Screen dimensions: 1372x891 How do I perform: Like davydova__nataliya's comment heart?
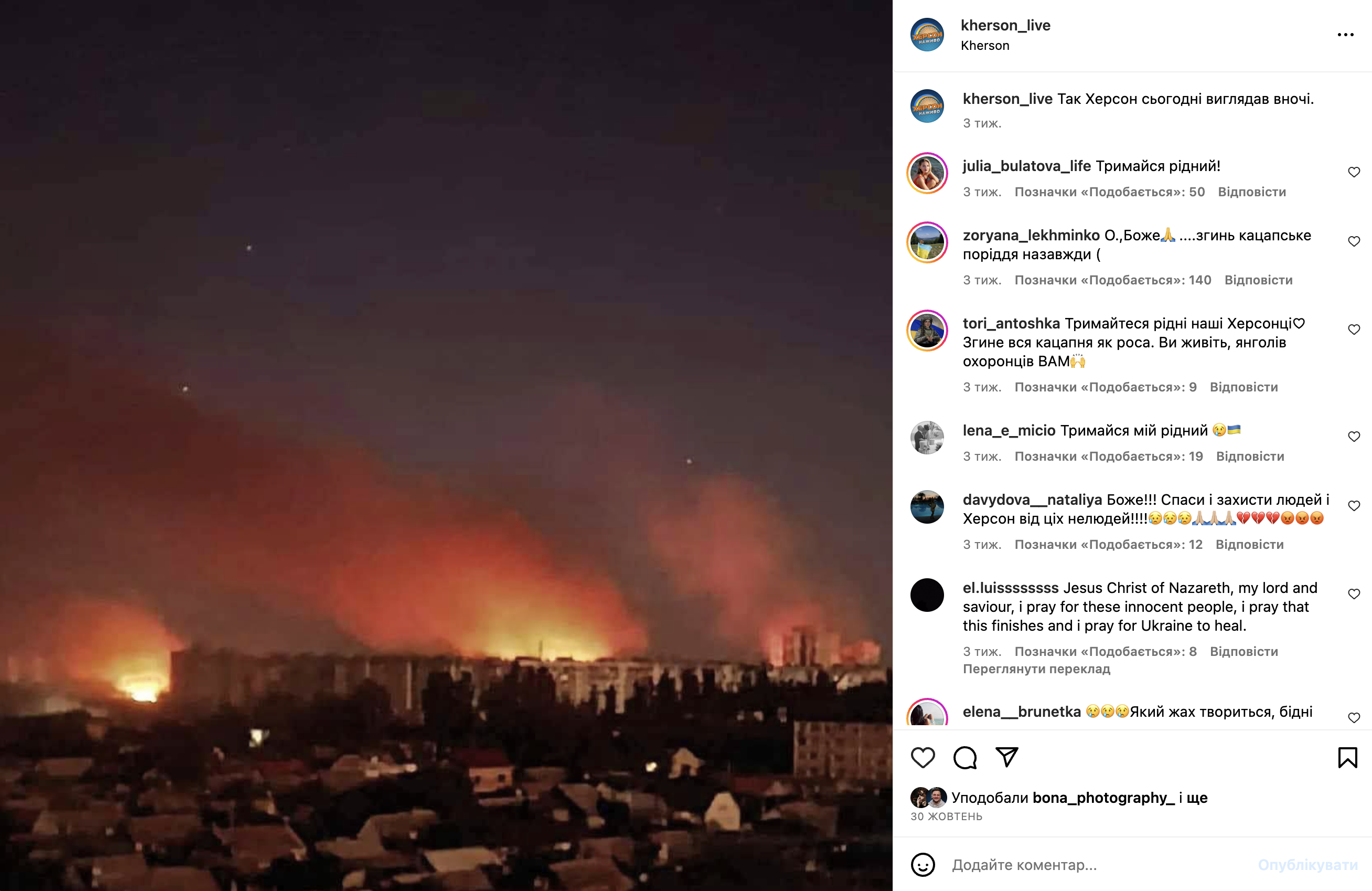point(1354,506)
